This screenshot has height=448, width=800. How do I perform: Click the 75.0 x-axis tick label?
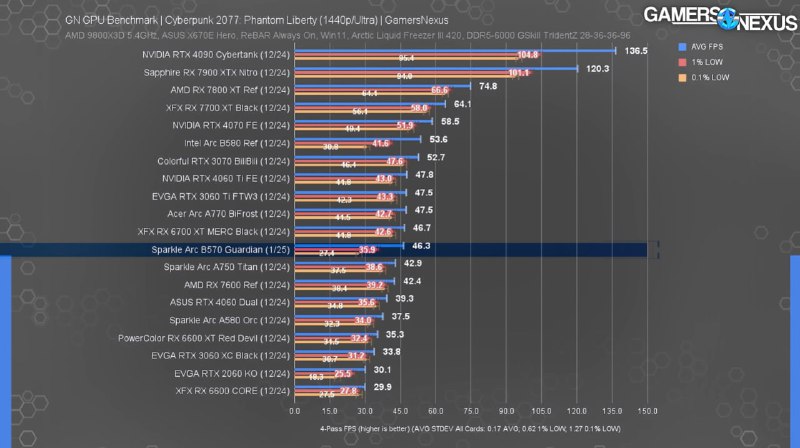[x=471, y=411]
